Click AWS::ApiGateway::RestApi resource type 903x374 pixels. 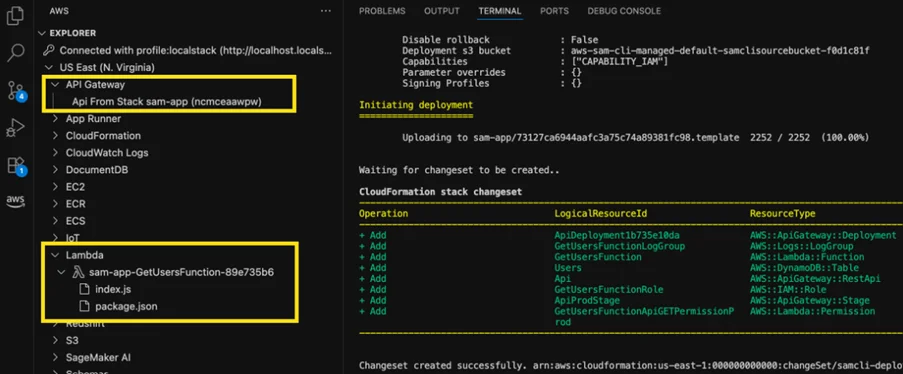[815, 278]
